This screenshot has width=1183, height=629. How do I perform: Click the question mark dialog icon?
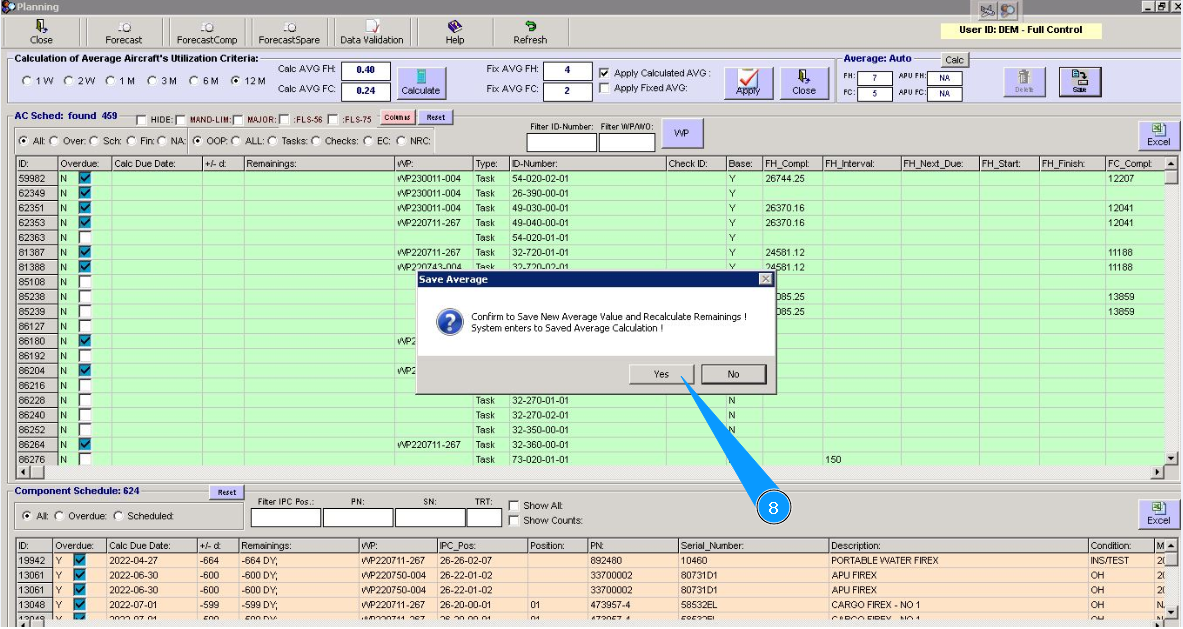tap(450, 322)
